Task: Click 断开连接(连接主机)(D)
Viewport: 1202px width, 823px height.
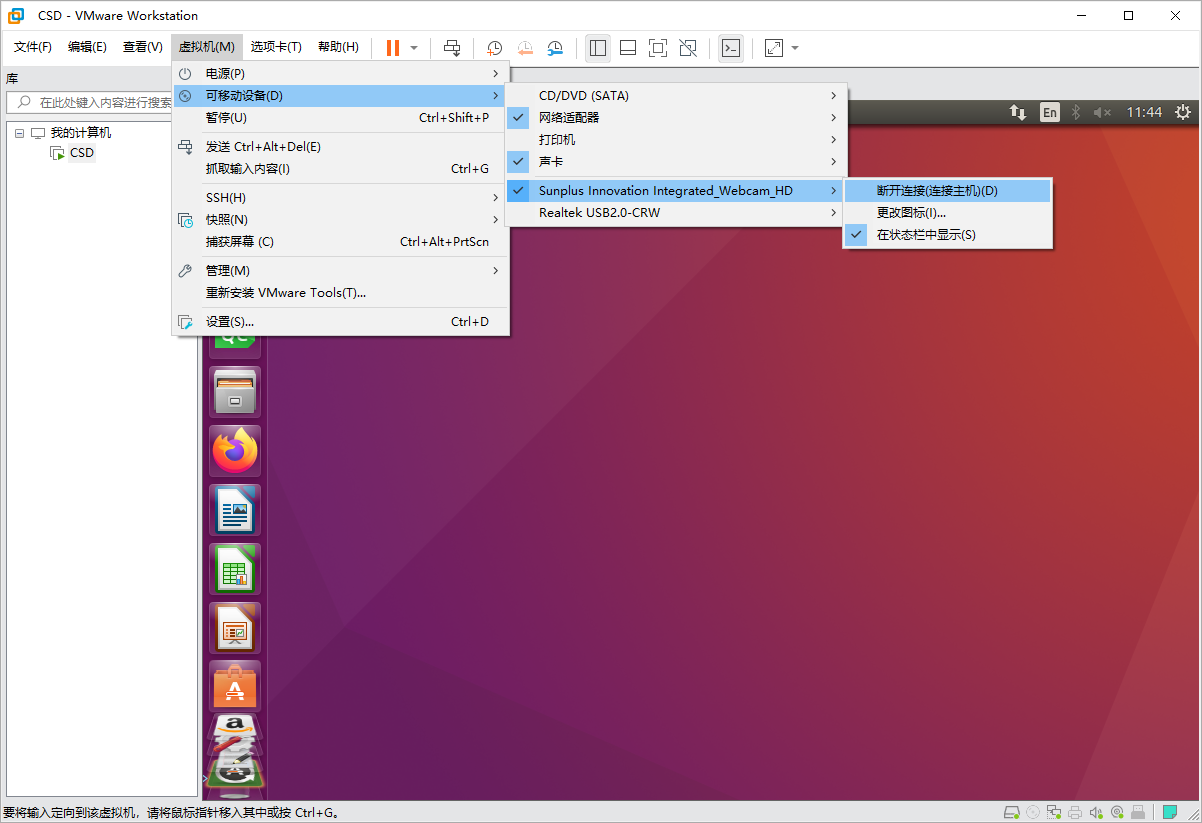Action: coord(948,191)
